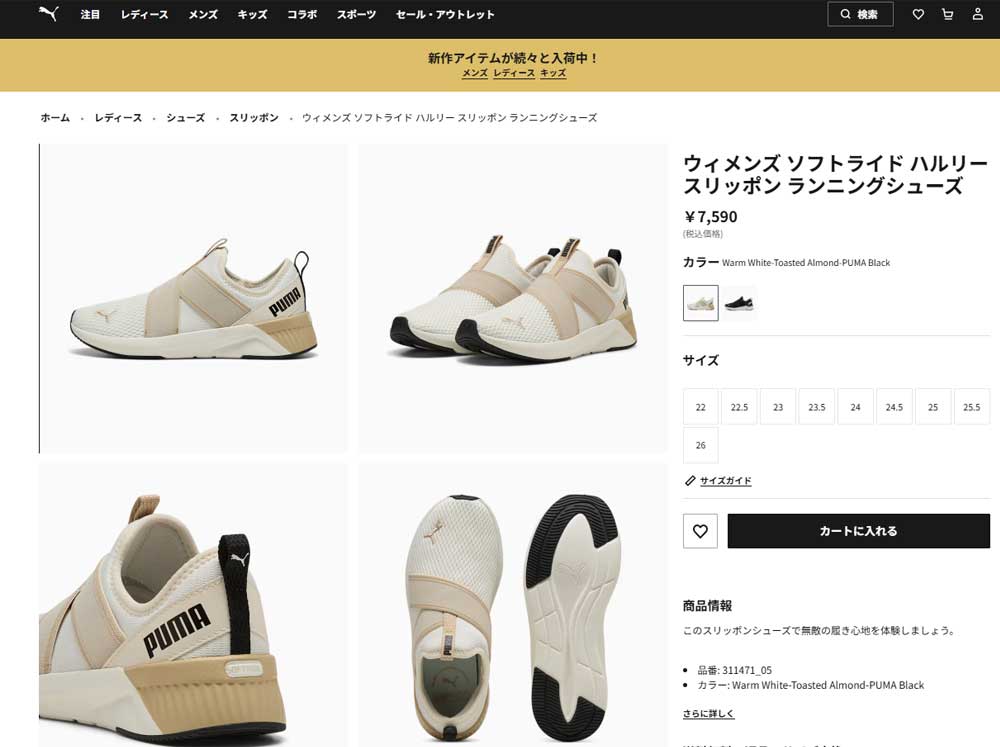
Task: Expand さらに詳しく product details
Action: pyautogui.click(x=709, y=714)
